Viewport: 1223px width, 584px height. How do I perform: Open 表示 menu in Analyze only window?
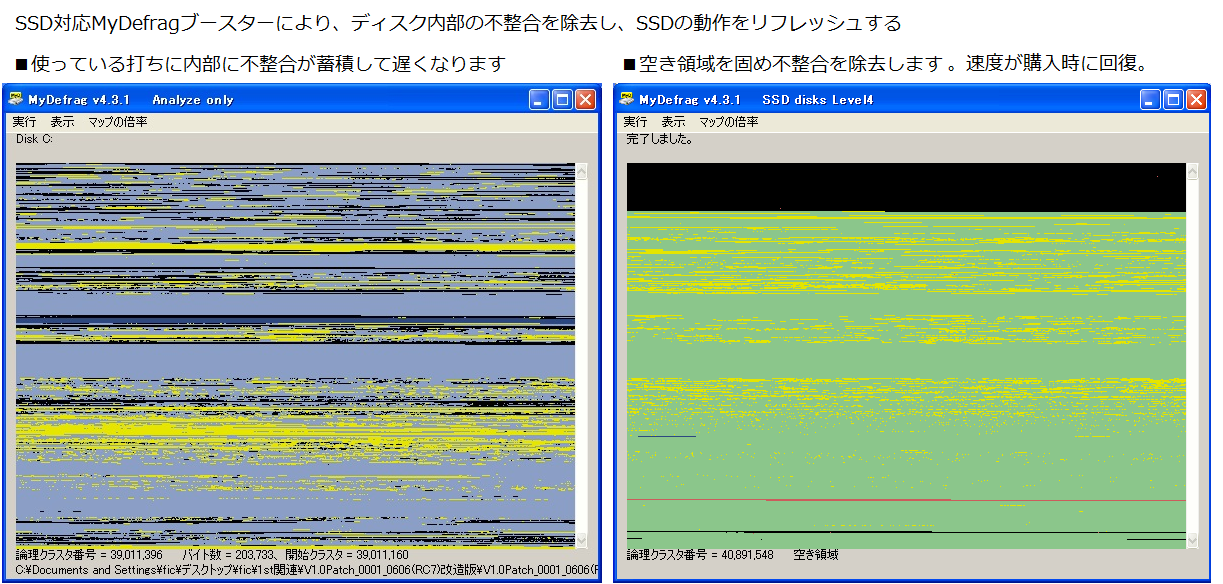[62, 122]
